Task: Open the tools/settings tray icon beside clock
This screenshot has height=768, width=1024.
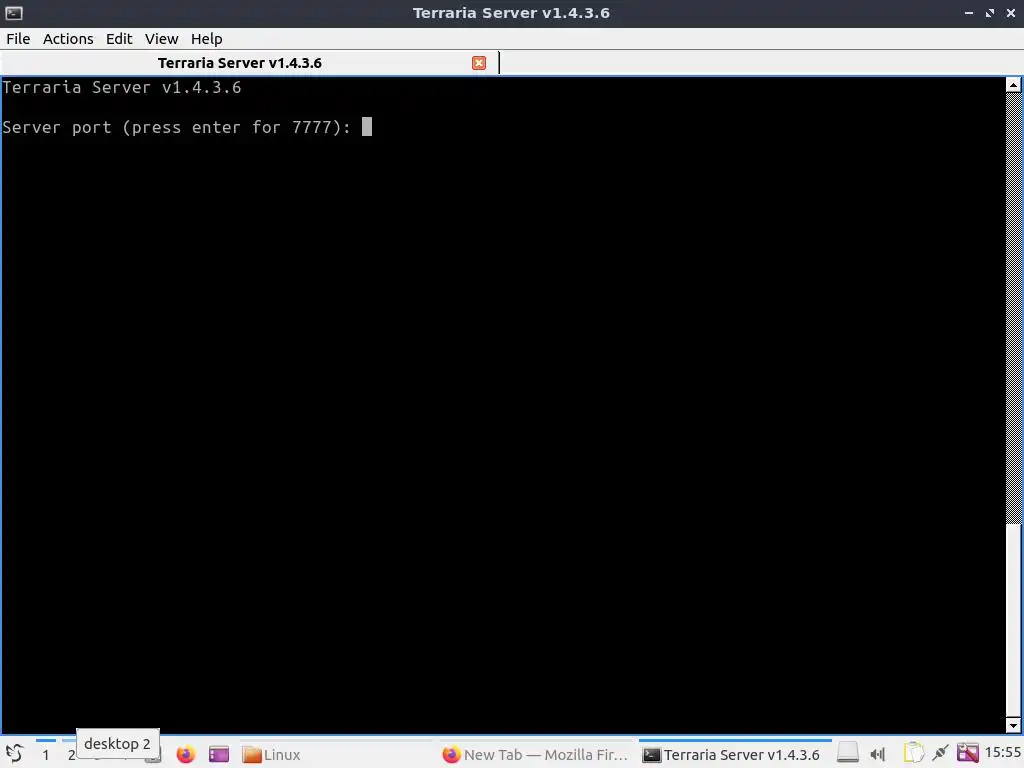Action: click(968, 754)
